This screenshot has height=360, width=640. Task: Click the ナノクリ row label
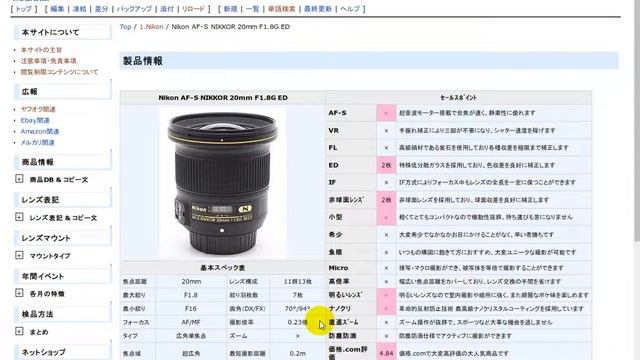[x=340, y=309]
